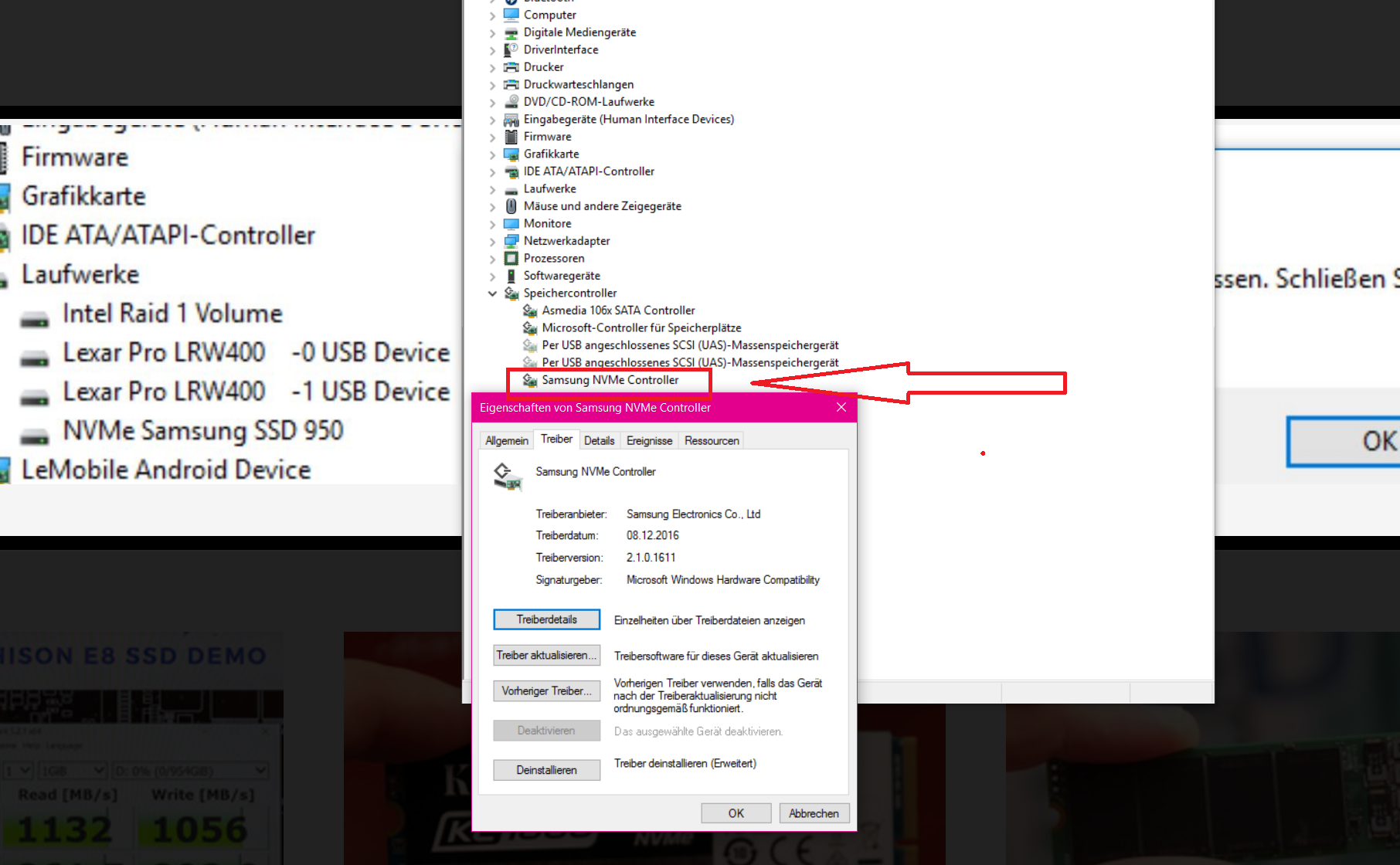Screen dimensions: 1400x865
Task: Select first Per USB angeschlossenes SCSI entry
Action: coord(690,345)
